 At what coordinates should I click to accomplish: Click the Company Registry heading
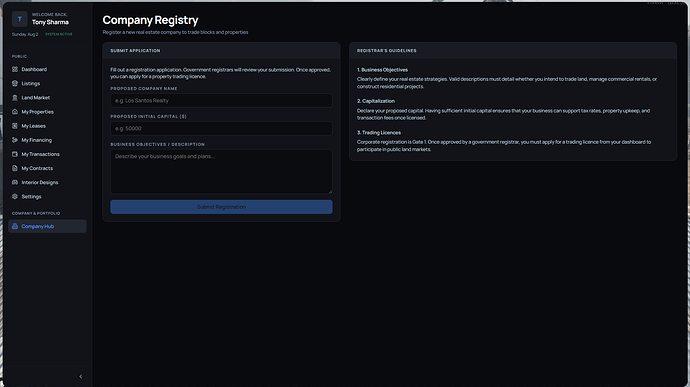coord(150,20)
